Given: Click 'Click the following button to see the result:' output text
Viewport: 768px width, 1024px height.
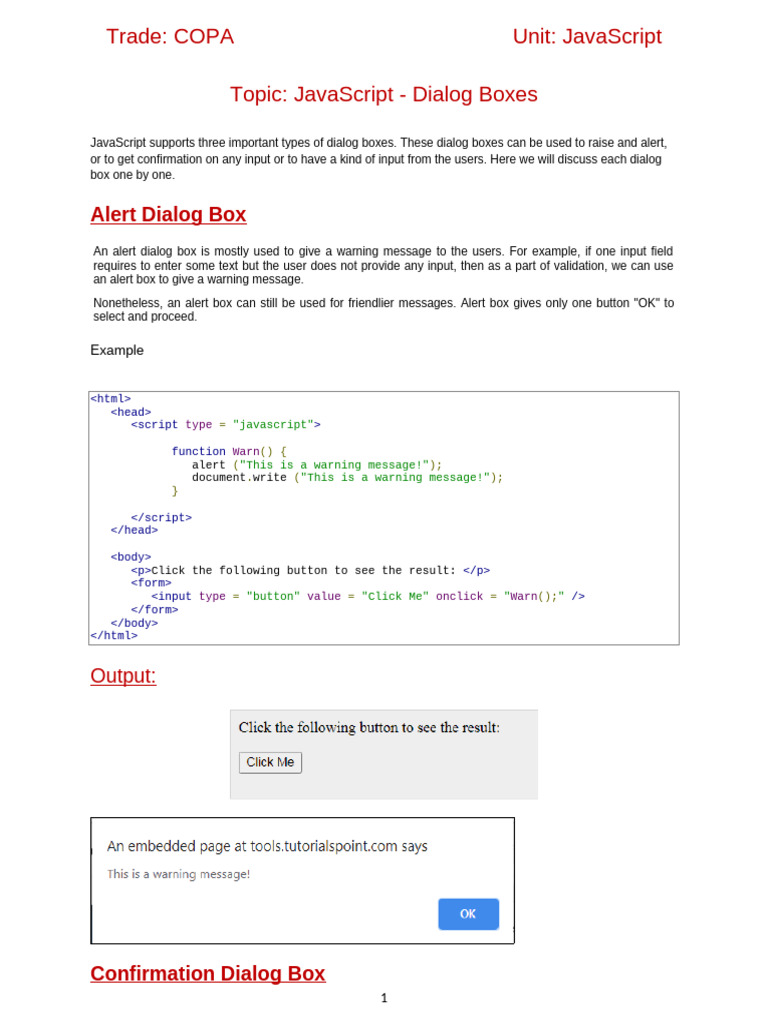Looking at the screenshot, I should tap(369, 728).
